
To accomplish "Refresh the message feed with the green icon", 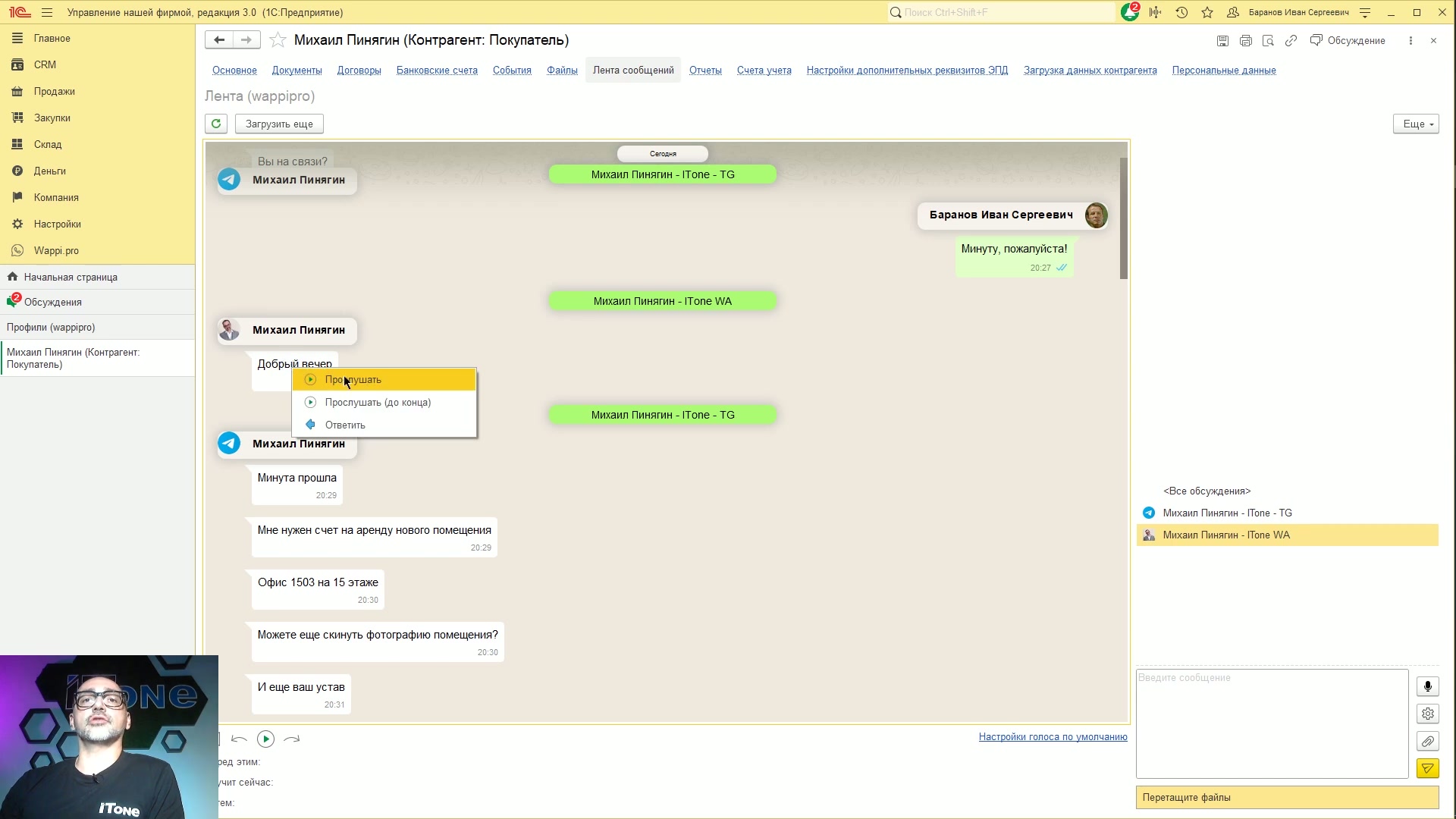I will pos(216,124).
